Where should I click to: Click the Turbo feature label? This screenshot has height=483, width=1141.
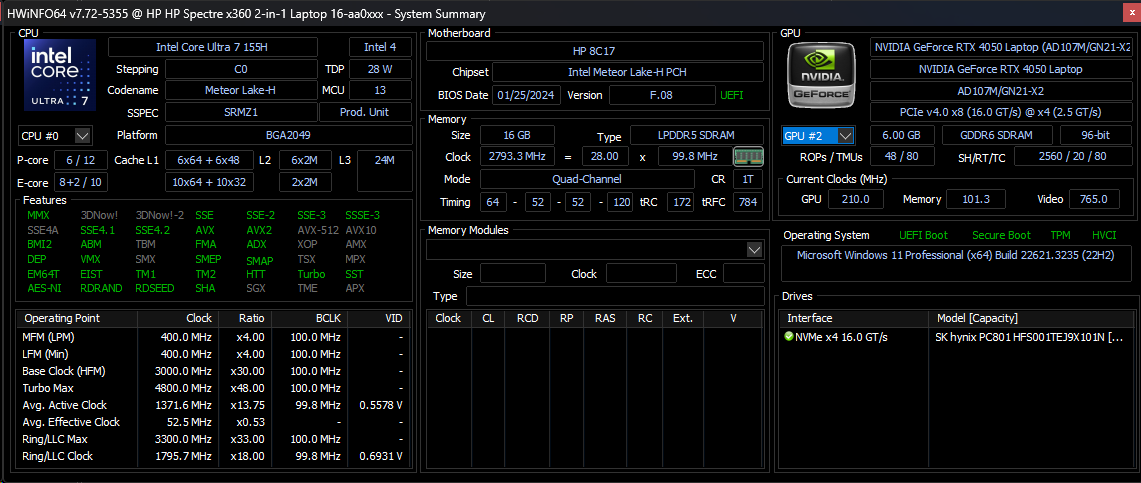[x=311, y=274]
